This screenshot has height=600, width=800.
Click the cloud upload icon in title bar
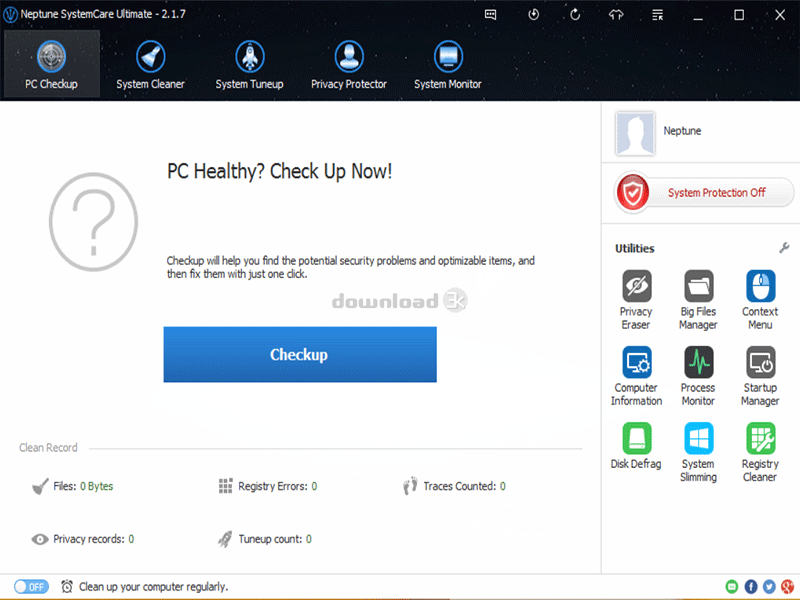[616, 15]
